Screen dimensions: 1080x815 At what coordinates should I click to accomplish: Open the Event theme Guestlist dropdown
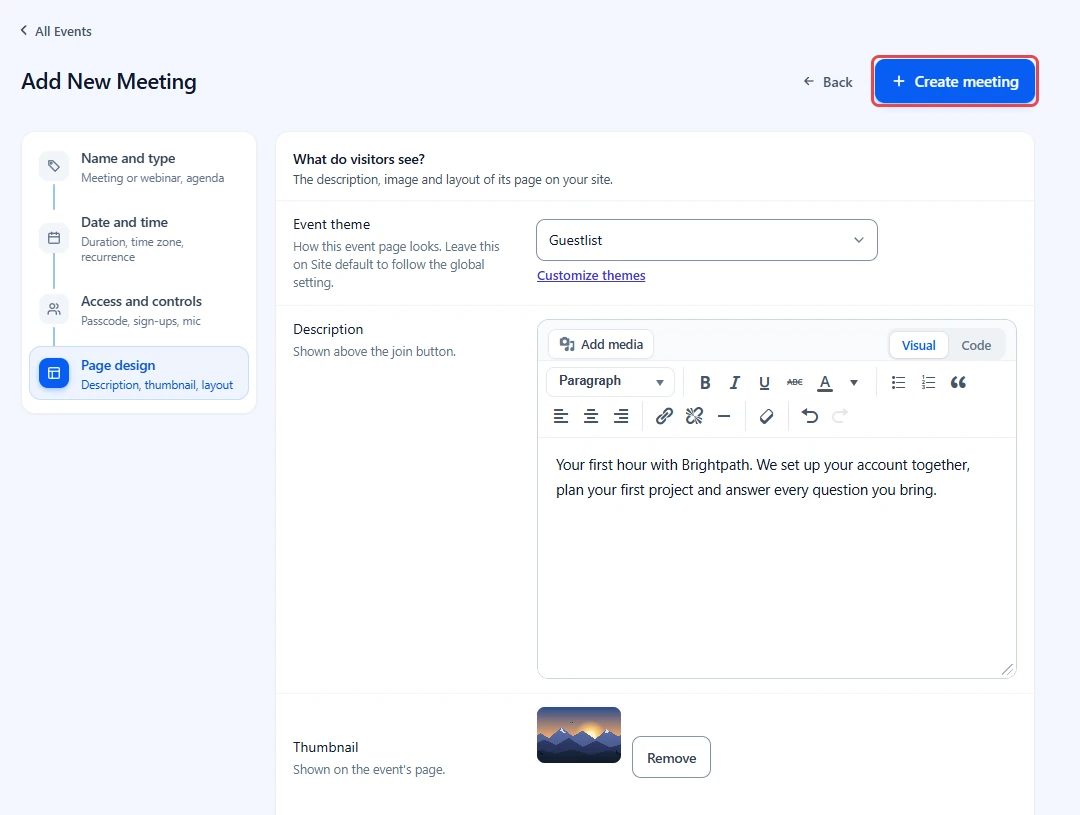(x=707, y=240)
